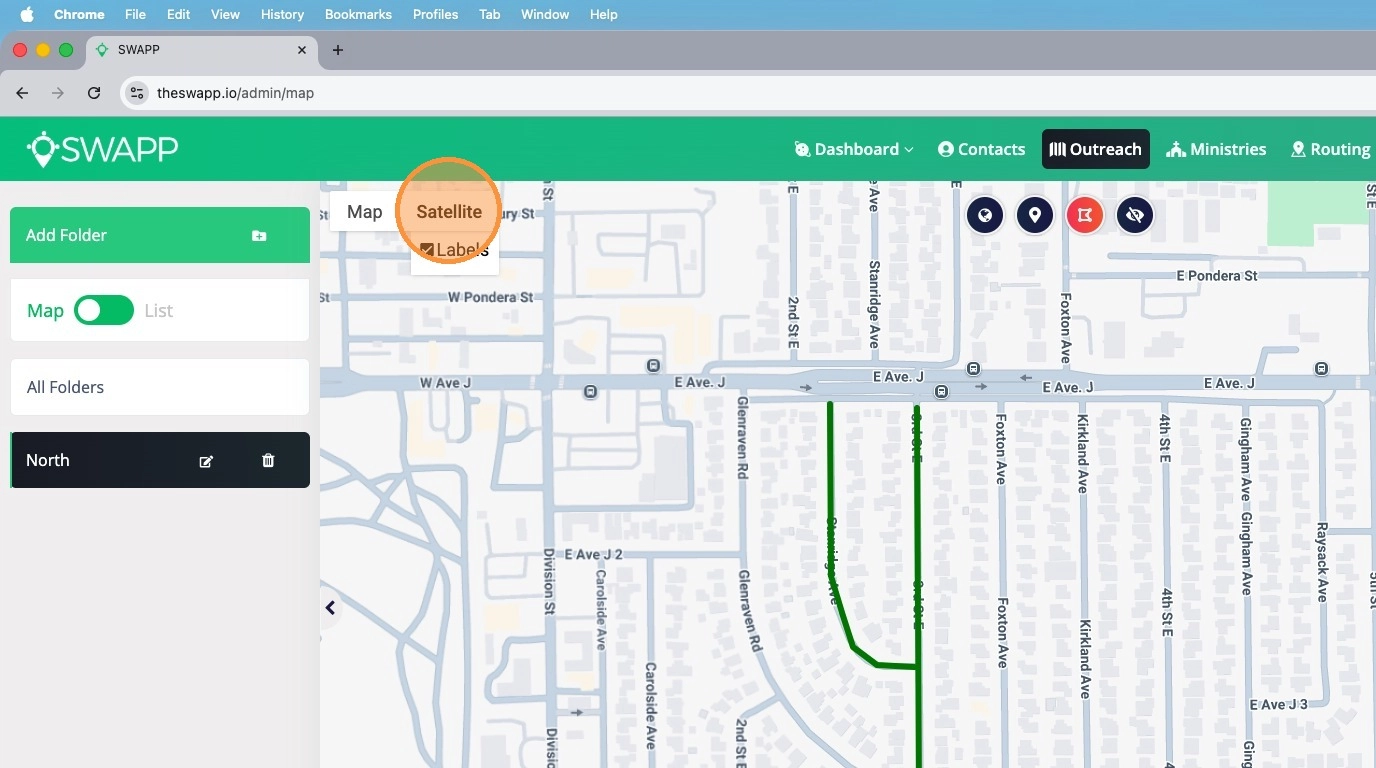Select the North folder
Viewport: 1376px width, 768px height.
pos(160,460)
